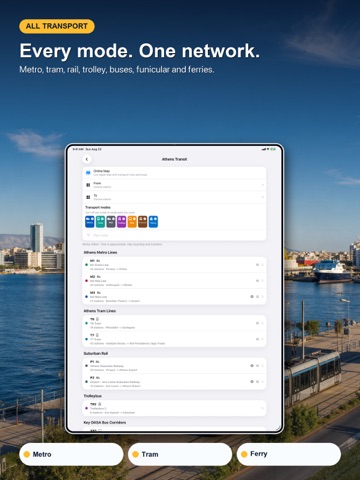Toggle the blue Metro transport mode

[x=90, y=222]
